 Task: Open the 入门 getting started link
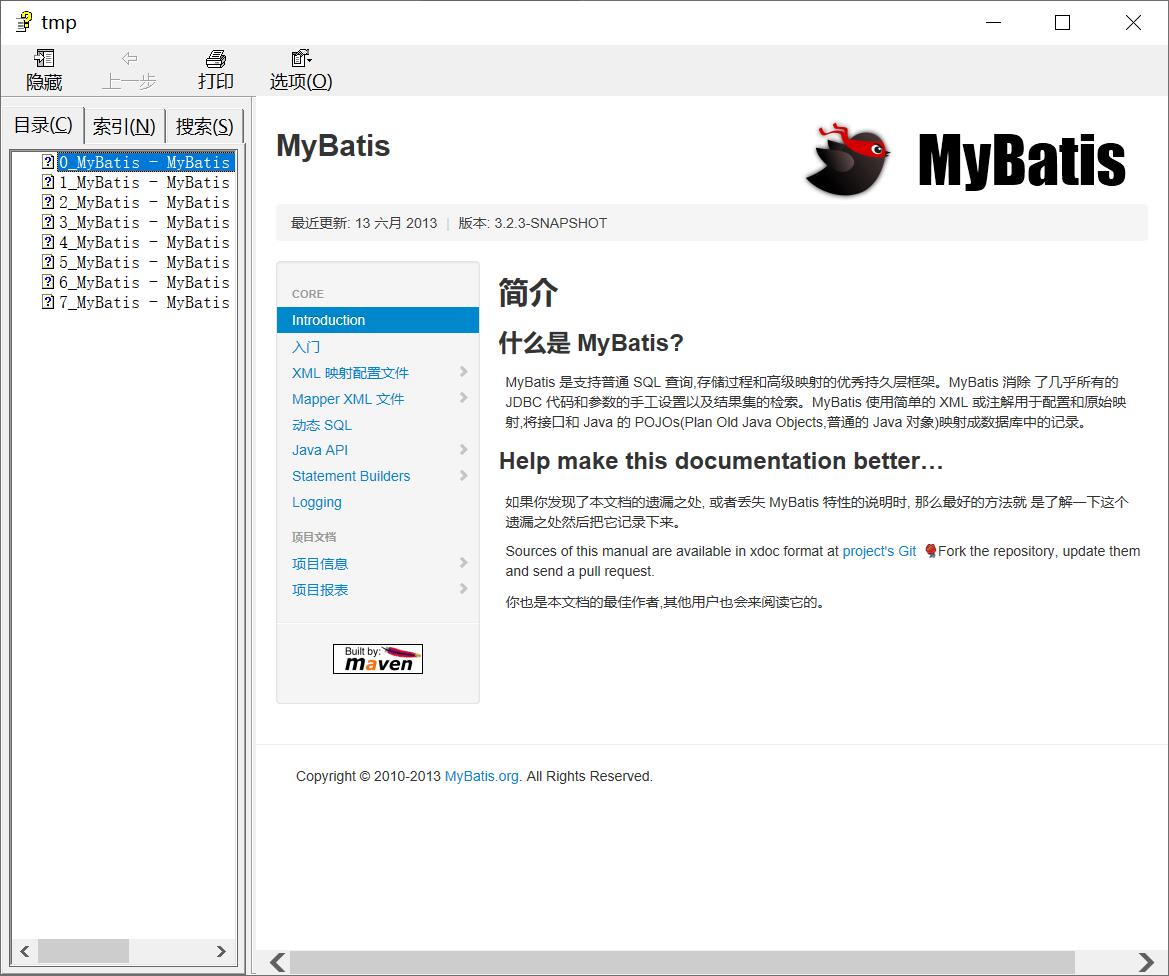(306, 347)
